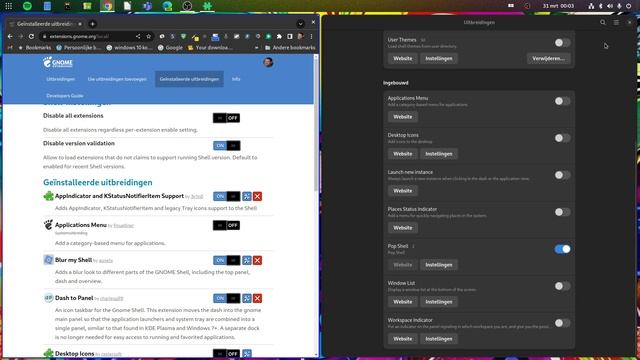This screenshot has height=360, width=640.
Task: Toggle Disable all extensions on the website
Action: coord(227,118)
